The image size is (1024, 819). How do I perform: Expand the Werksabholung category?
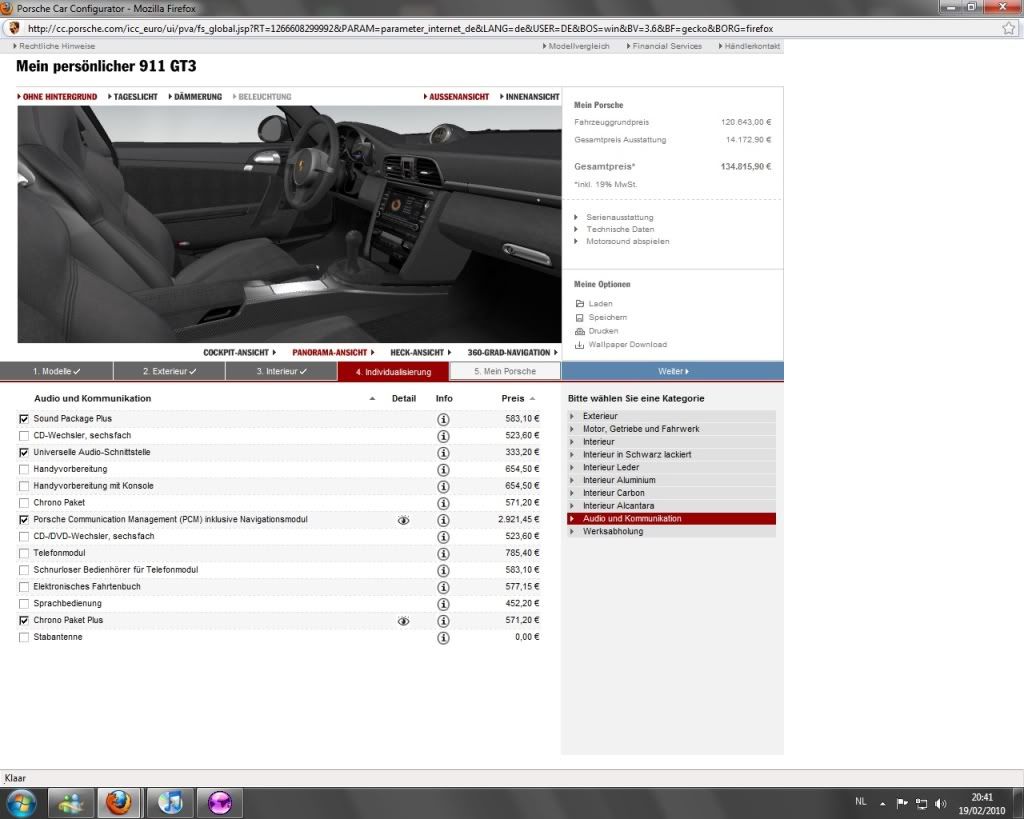[x=671, y=532]
